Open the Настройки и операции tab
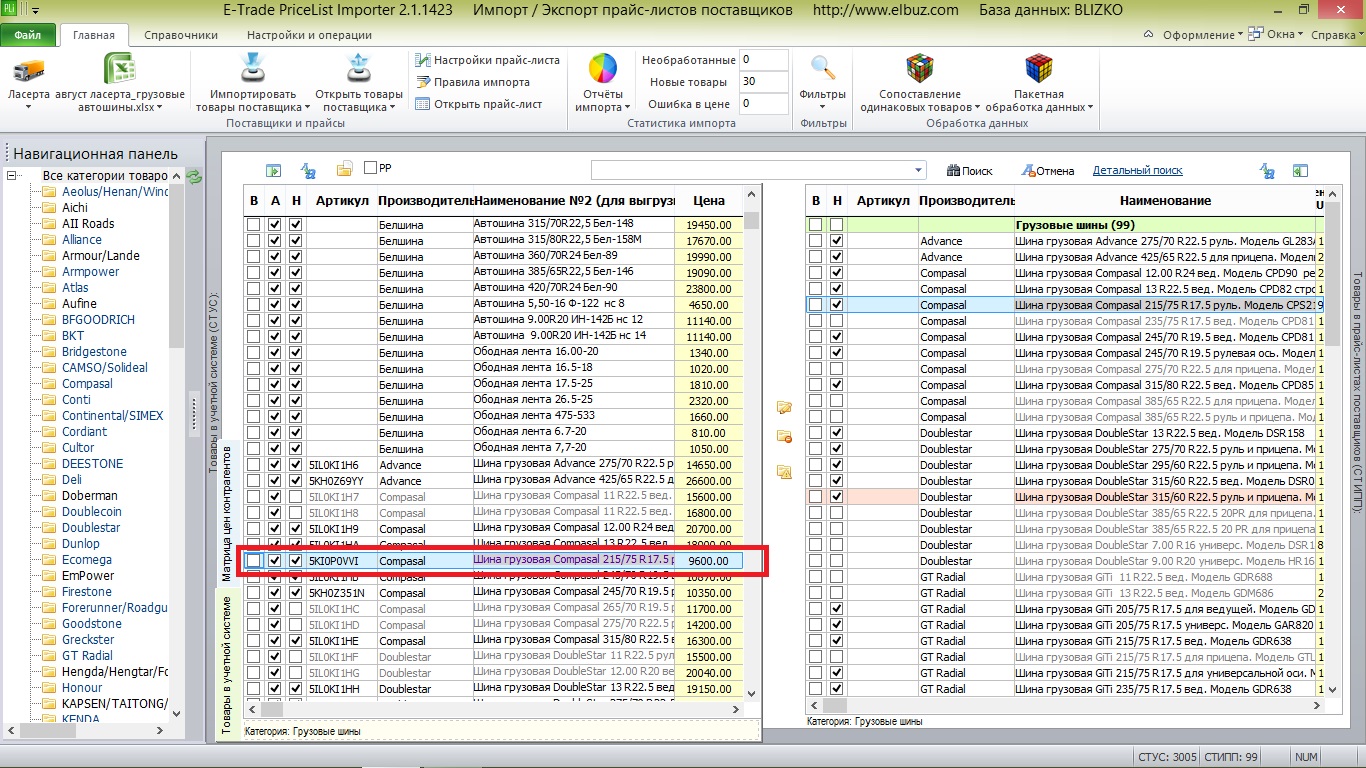This screenshot has height=768, width=1366. (x=309, y=35)
